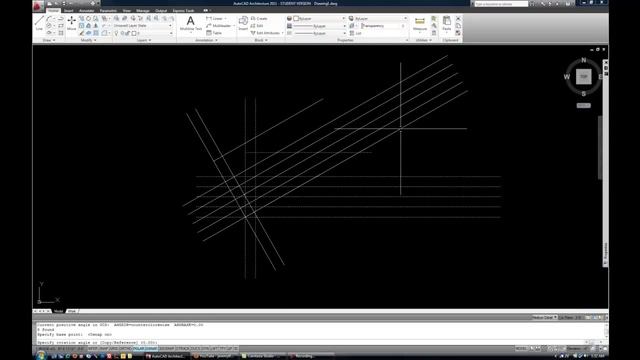640x360 pixels.
Task: Toggle OSNAP in status bar
Action: (x=151, y=349)
